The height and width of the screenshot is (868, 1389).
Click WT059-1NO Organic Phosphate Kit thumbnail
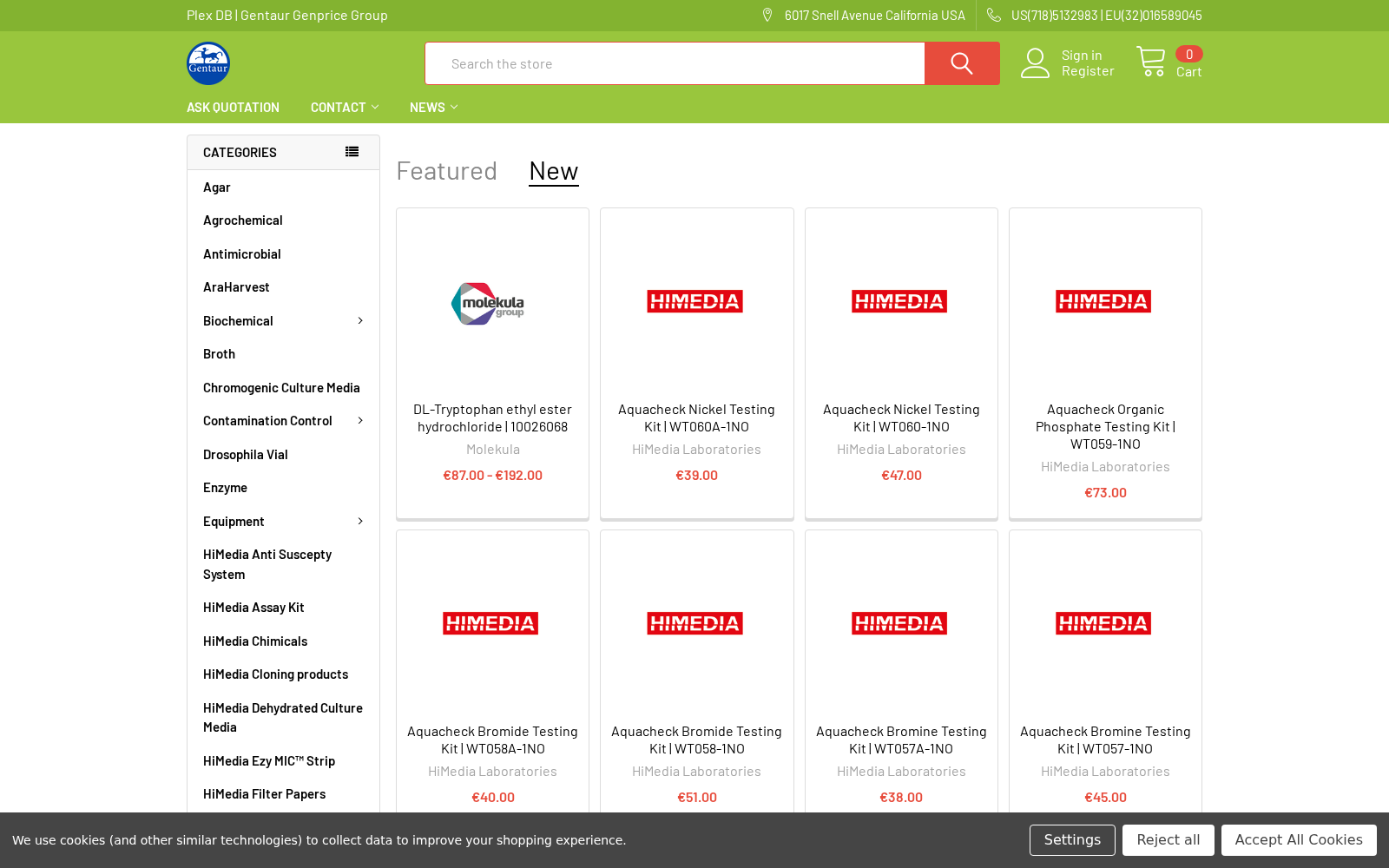pyautogui.click(x=1103, y=301)
